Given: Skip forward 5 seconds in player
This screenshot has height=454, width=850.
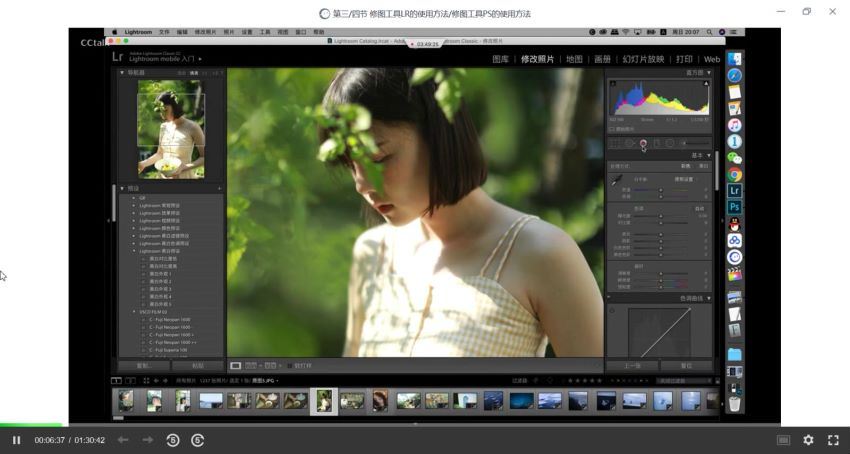Looking at the screenshot, I should pyautogui.click(x=197, y=440).
